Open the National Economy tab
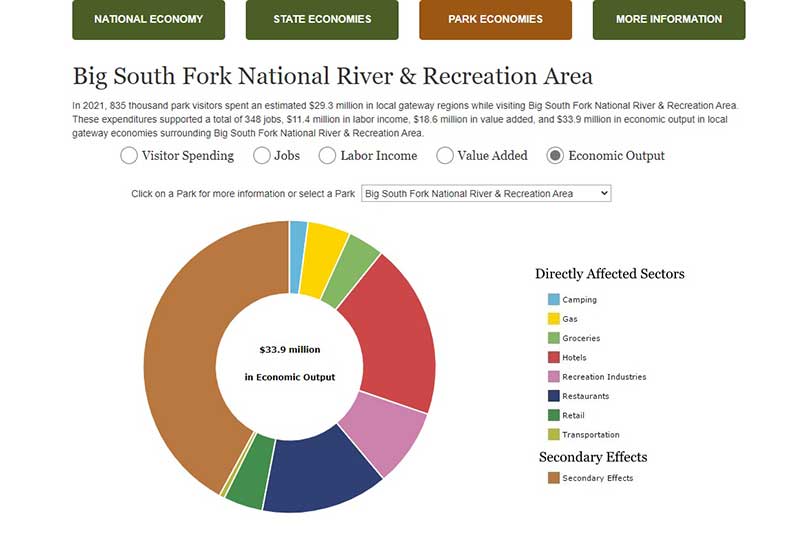Screen dimensions: 800x536 tap(148, 19)
